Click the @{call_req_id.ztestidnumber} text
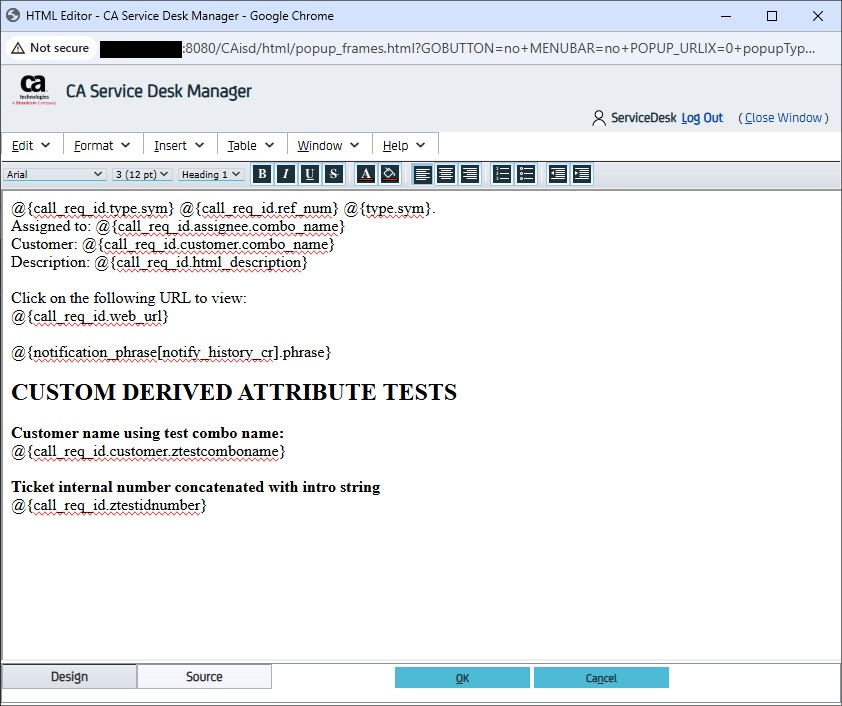This screenshot has width=842, height=706. click(109, 505)
